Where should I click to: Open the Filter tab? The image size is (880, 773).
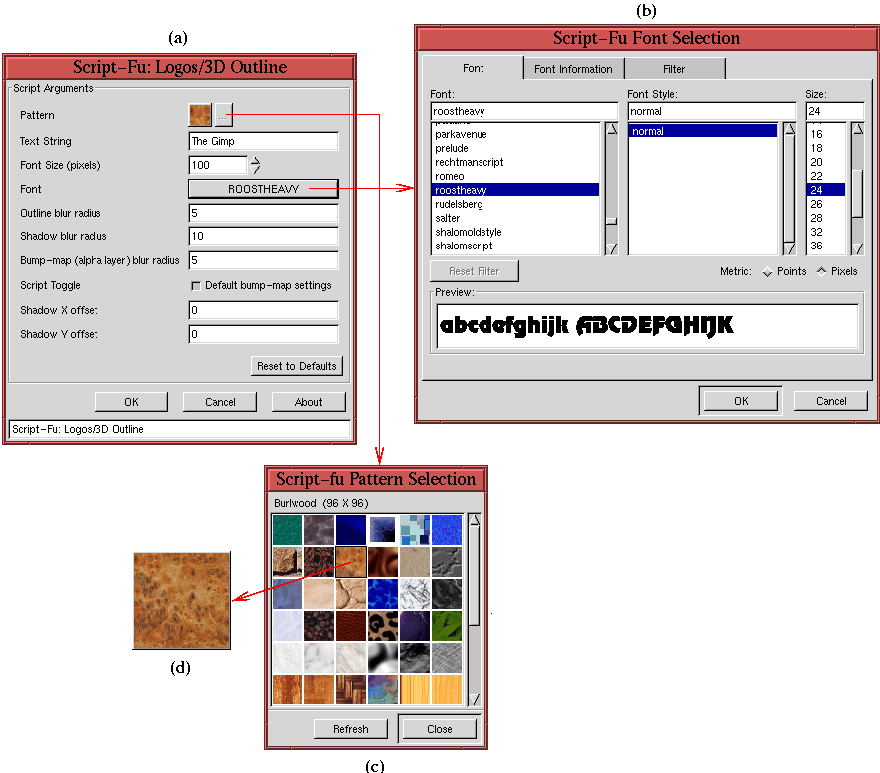tap(674, 69)
